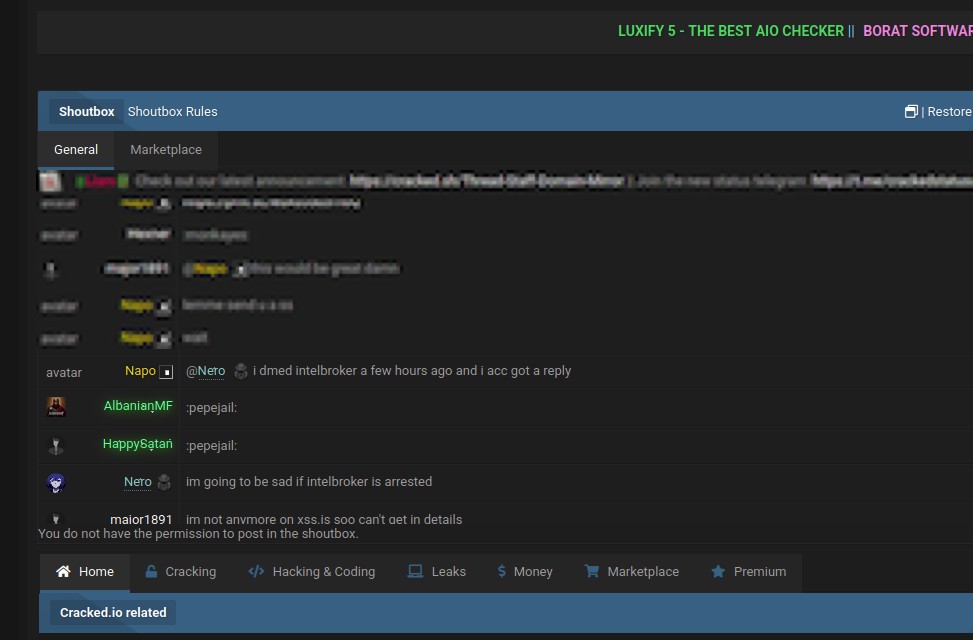The height and width of the screenshot is (640, 973).
Task: Open AlbanianMF's avatar image
Action: click(57, 407)
